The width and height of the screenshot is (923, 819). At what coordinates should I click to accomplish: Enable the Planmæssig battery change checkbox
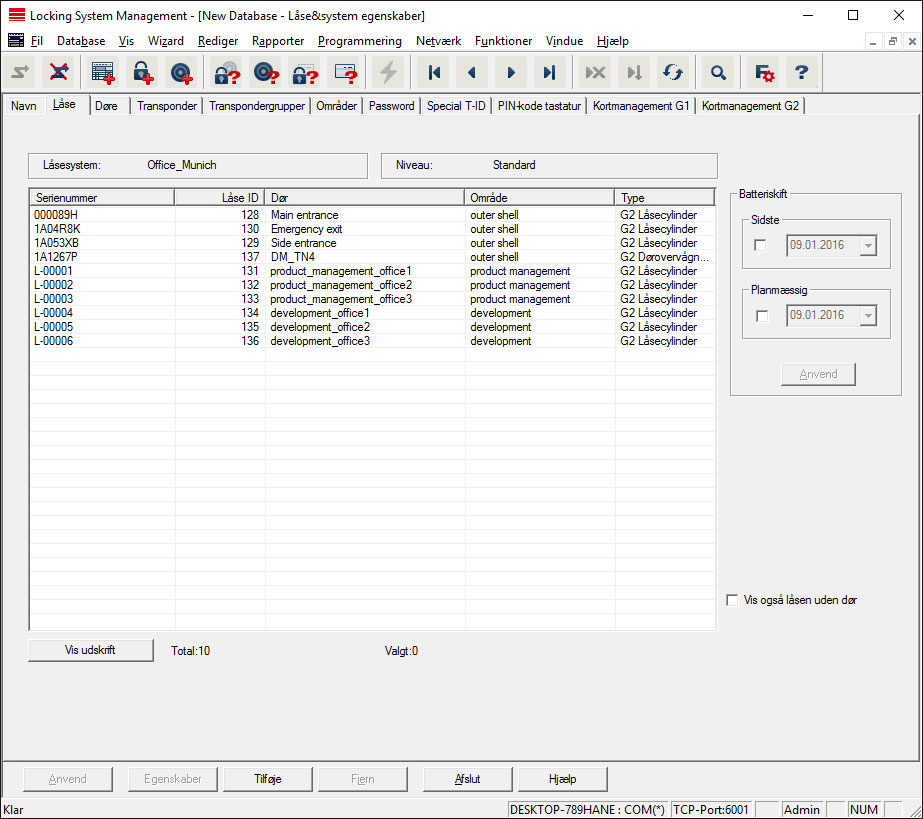tap(762, 316)
